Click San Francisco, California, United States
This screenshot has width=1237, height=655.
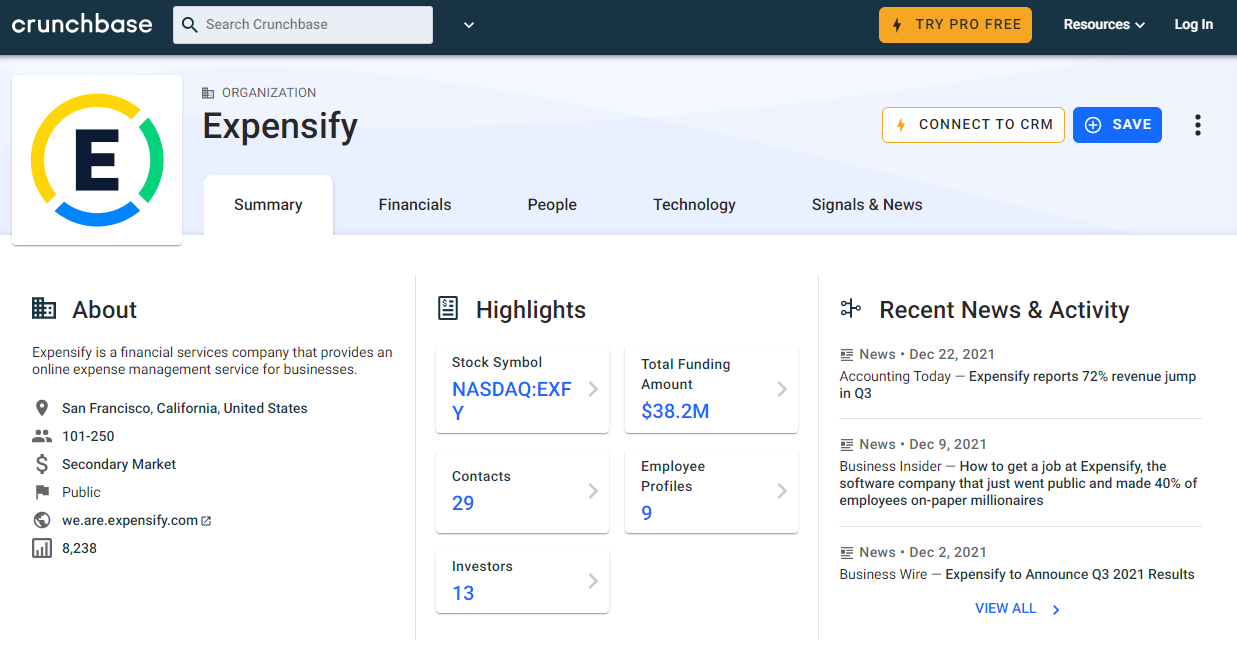[185, 408]
